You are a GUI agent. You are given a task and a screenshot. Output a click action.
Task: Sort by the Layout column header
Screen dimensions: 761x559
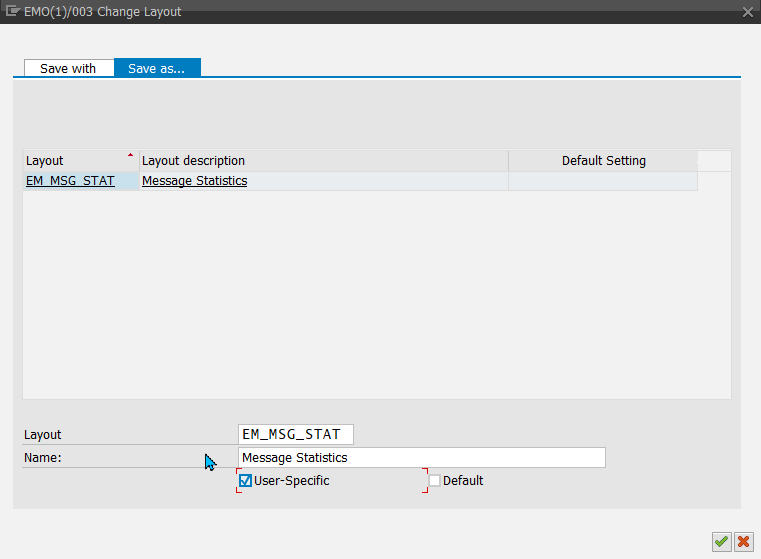(x=81, y=161)
